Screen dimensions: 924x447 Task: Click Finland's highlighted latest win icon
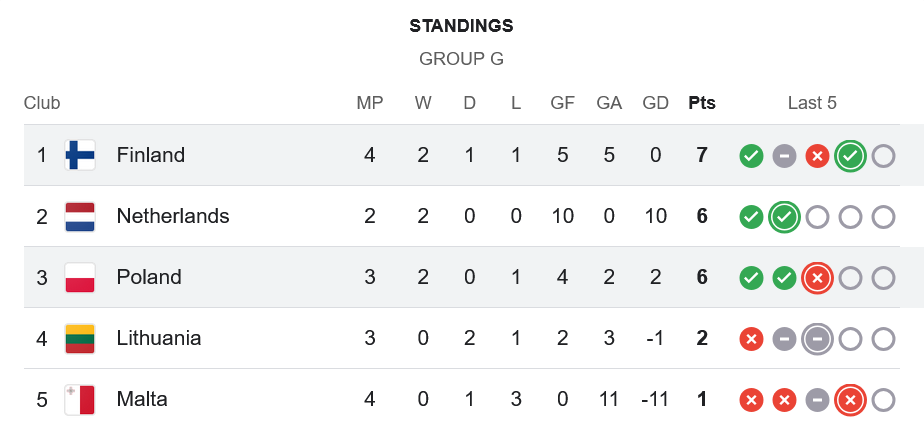(850, 156)
